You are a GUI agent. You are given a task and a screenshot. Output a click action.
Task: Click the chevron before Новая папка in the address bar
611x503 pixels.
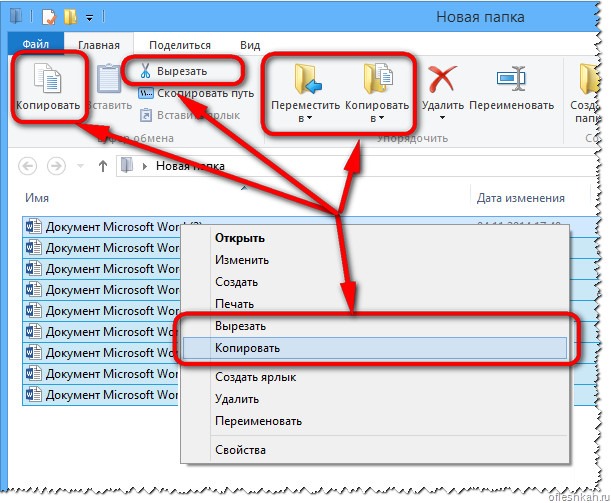(x=145, y=166)
